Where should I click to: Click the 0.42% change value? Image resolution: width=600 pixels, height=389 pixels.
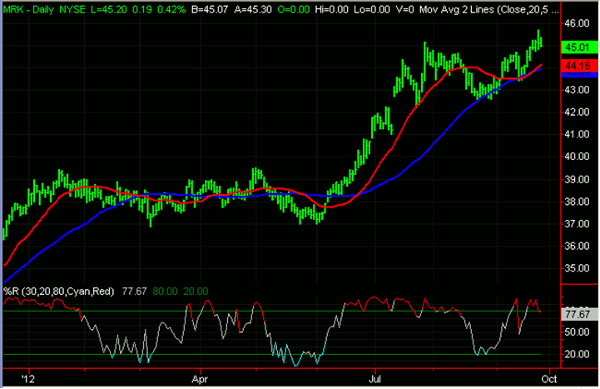point(171,10)
